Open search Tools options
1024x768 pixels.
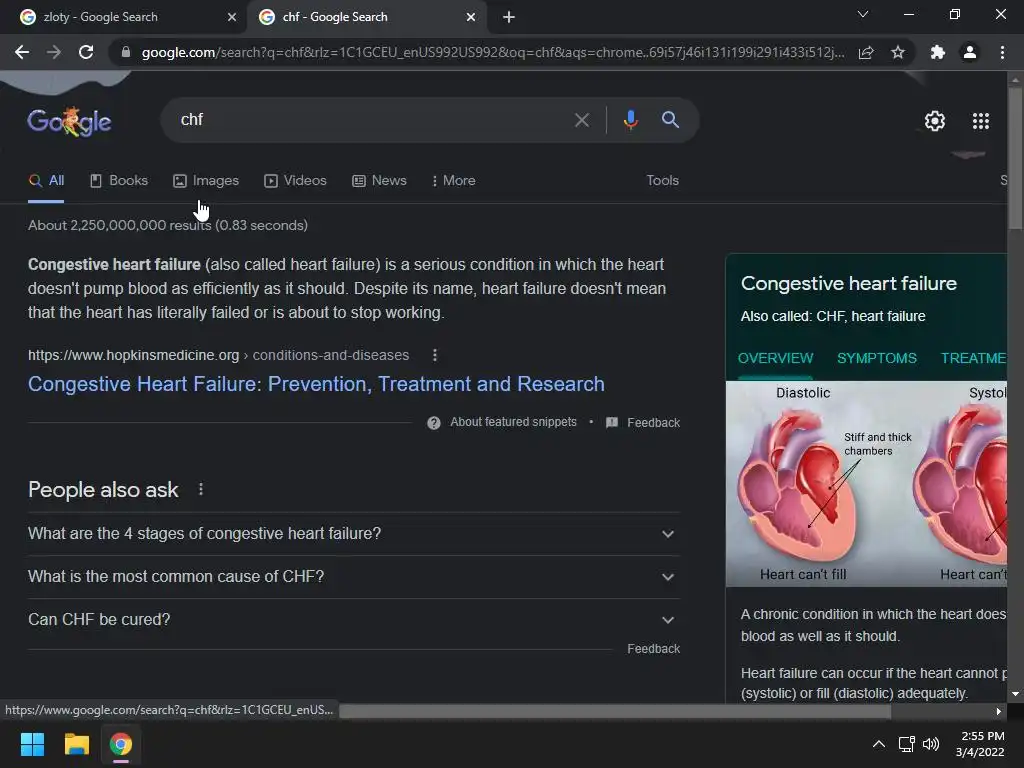(662, 181)
